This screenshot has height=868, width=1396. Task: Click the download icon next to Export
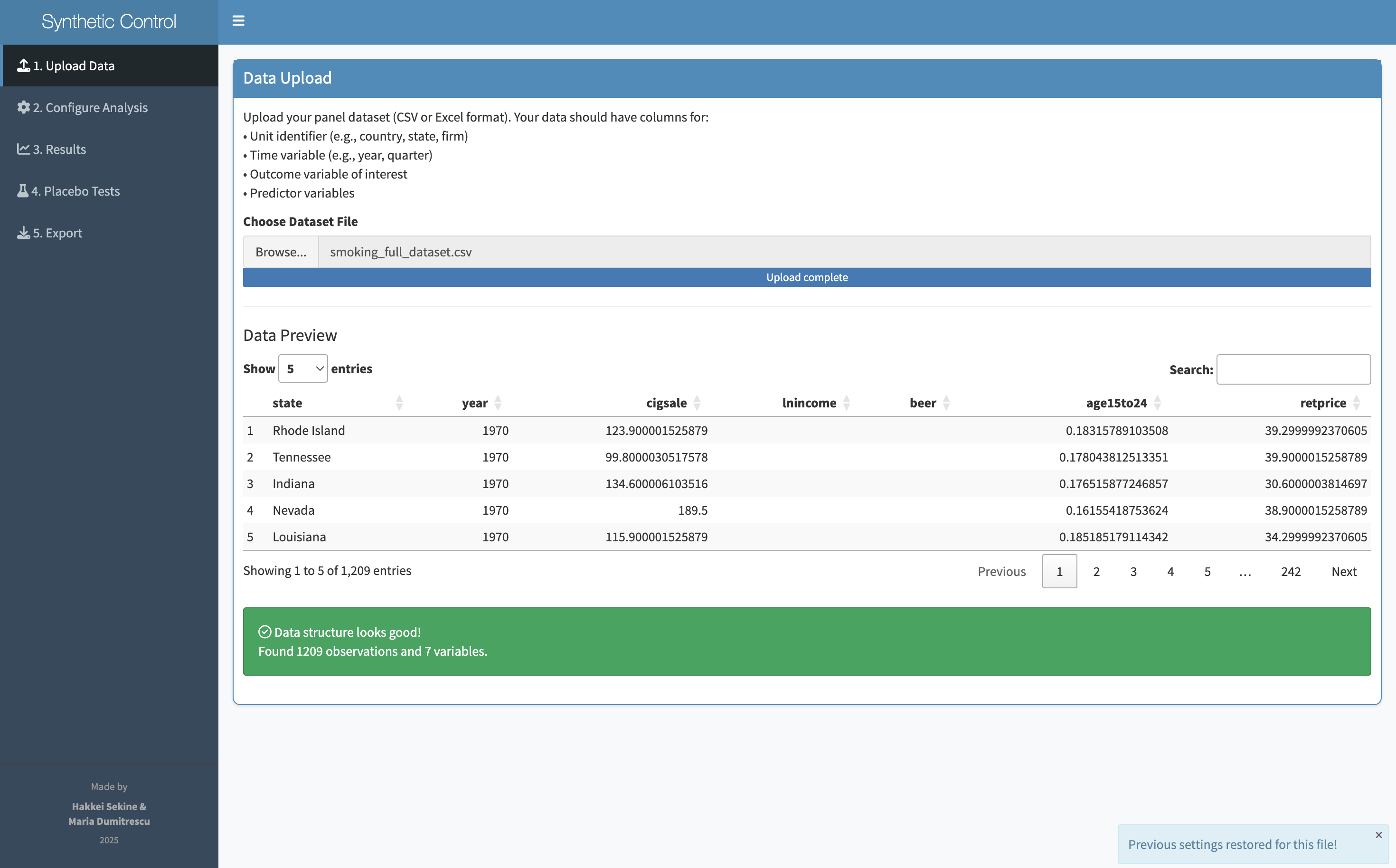[23, 232]
